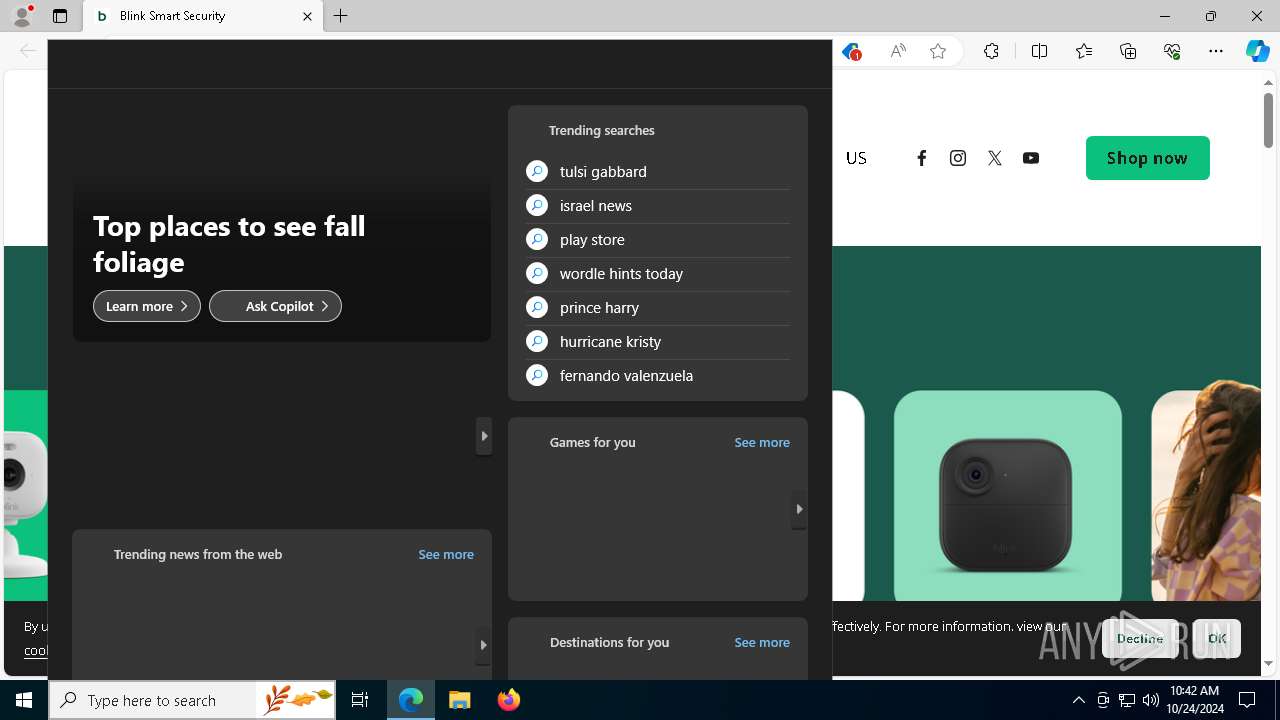Open the Top places to see fall foliage headline
The width and height of the screenshot is (1280, 720).
229,244
